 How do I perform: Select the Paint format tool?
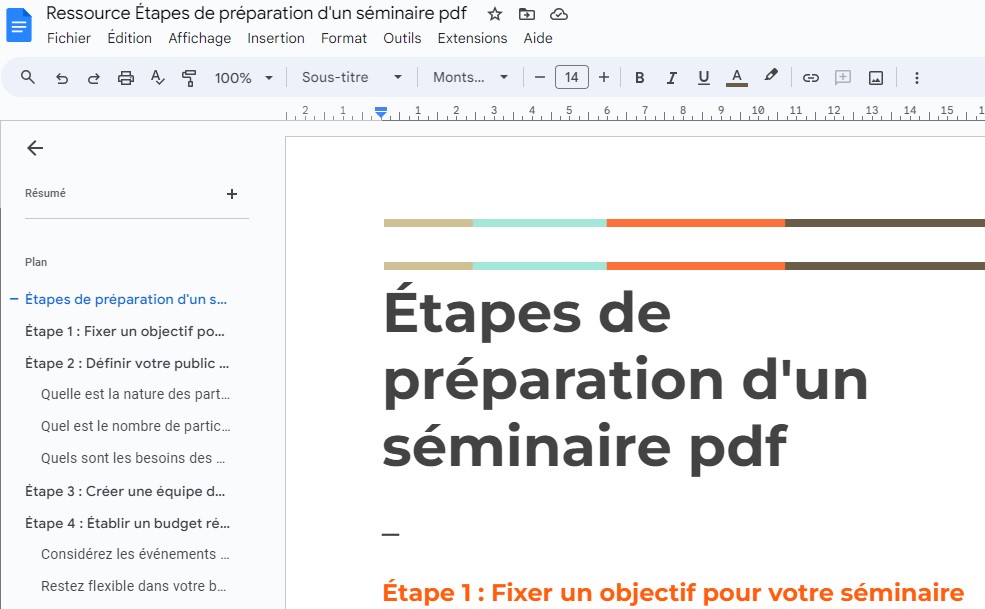click(x=189, y=77)
